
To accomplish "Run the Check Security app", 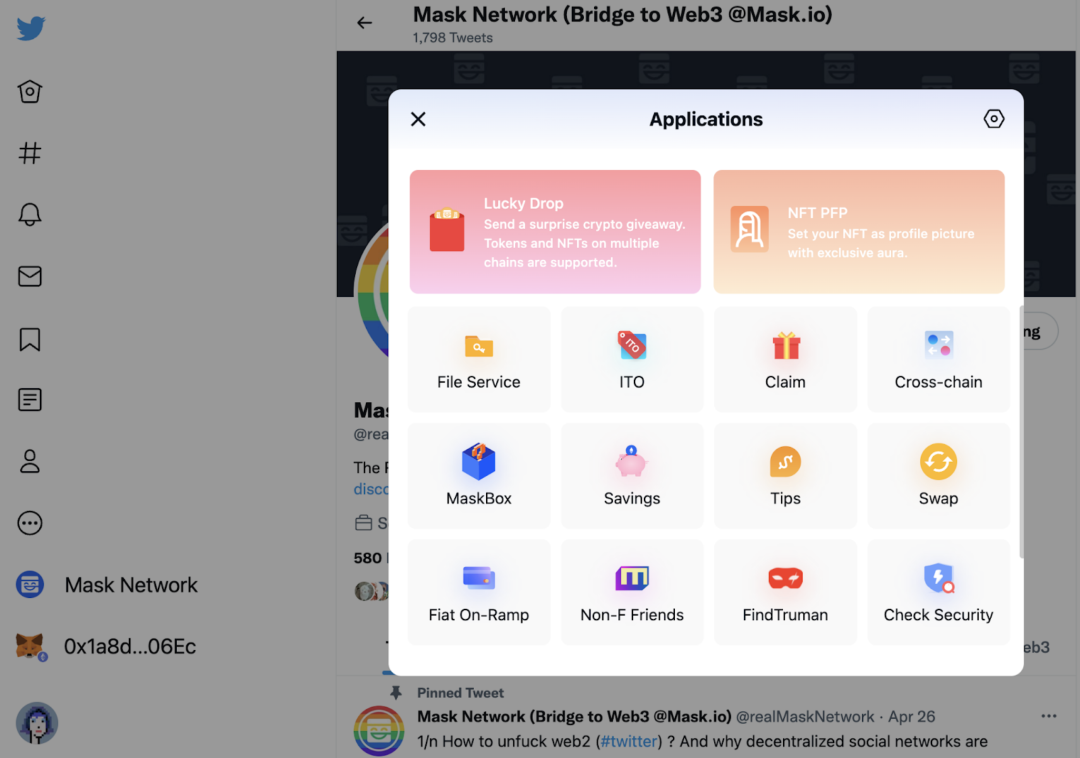I will tap(938, 593).
